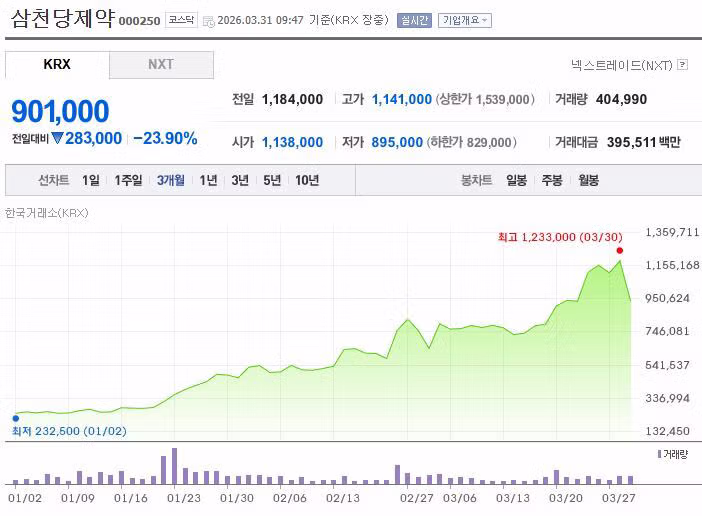Click the NXT help question-mark icon
This screenshot has height=516, width=702.
tap(683, 64)
